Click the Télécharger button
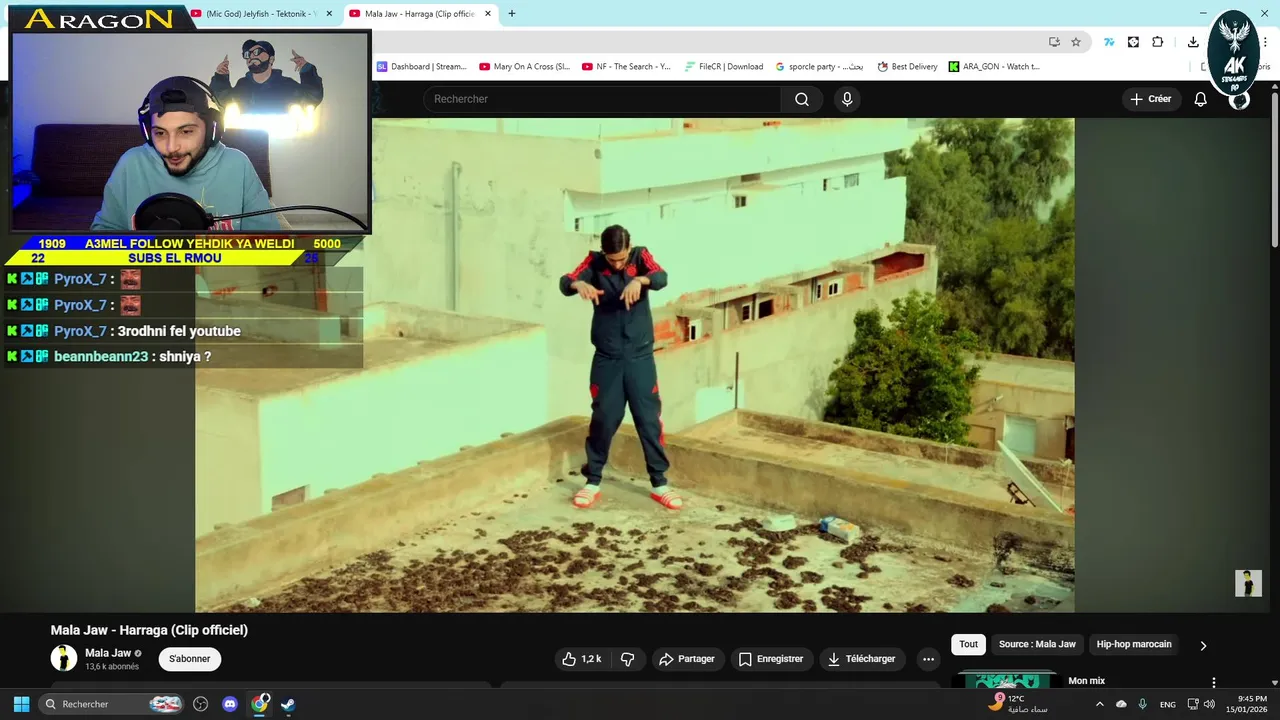 [862, 659]
